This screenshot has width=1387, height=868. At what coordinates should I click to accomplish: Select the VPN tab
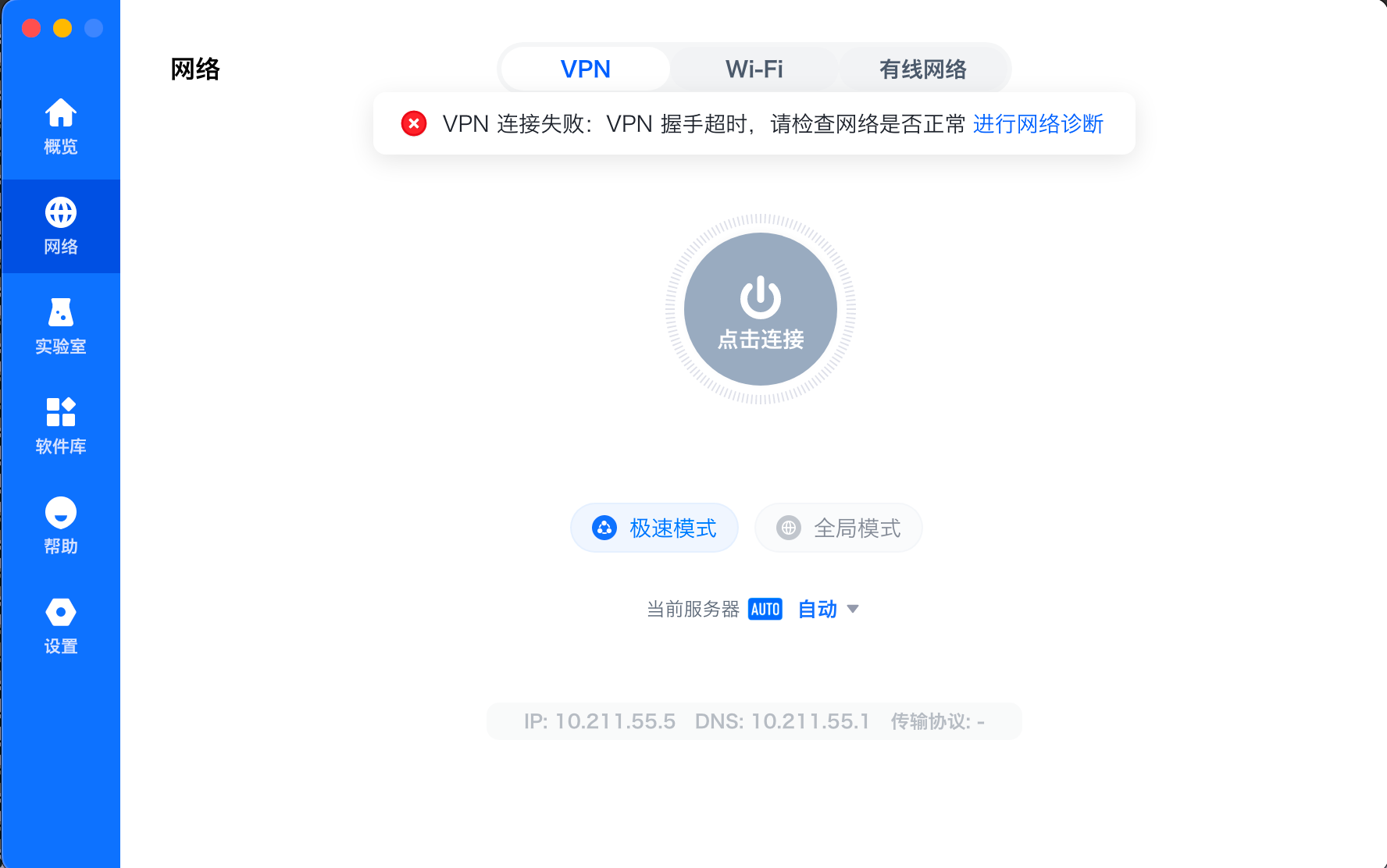pos(586,69)
